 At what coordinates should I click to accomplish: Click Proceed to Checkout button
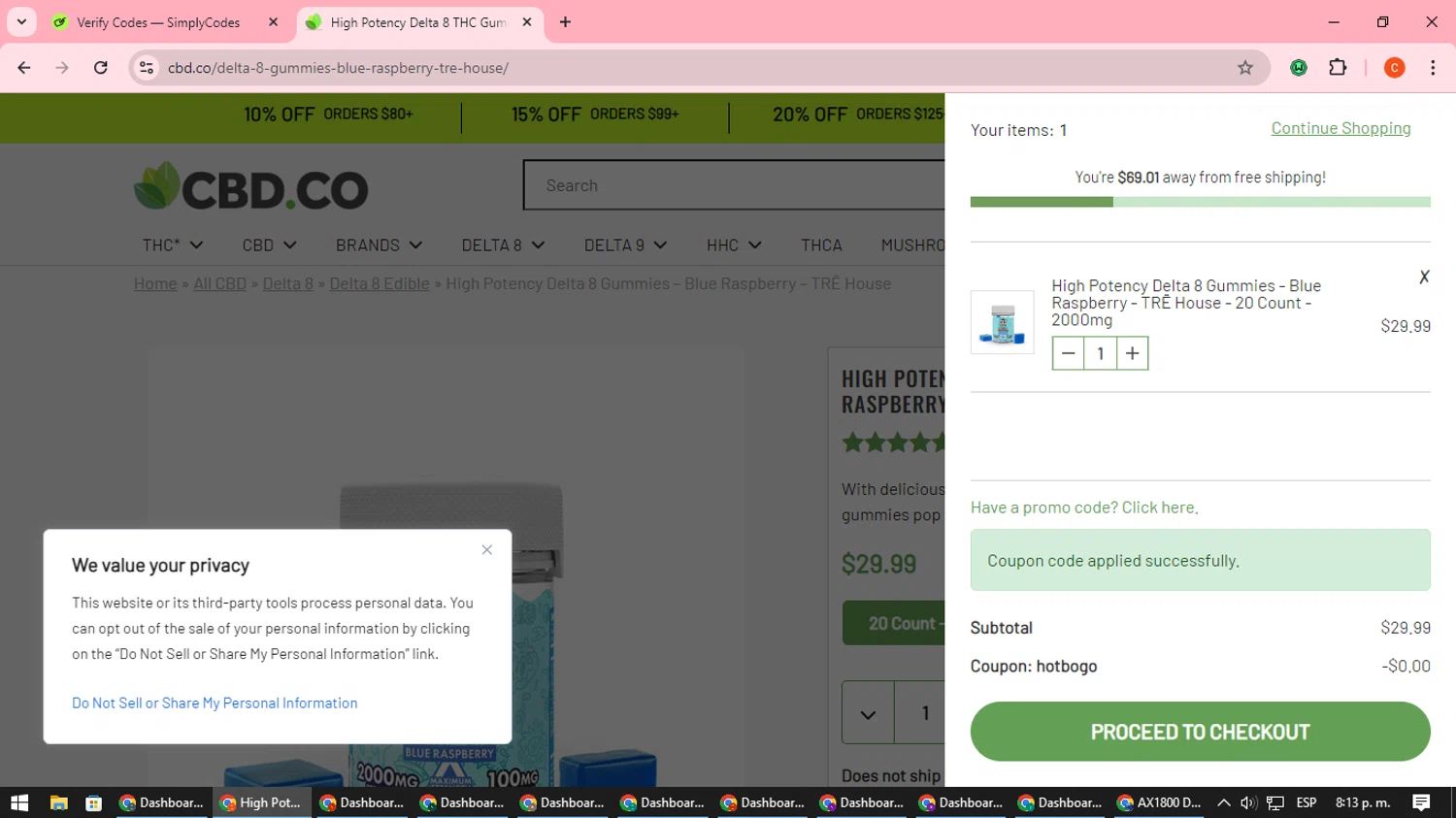1200,732
